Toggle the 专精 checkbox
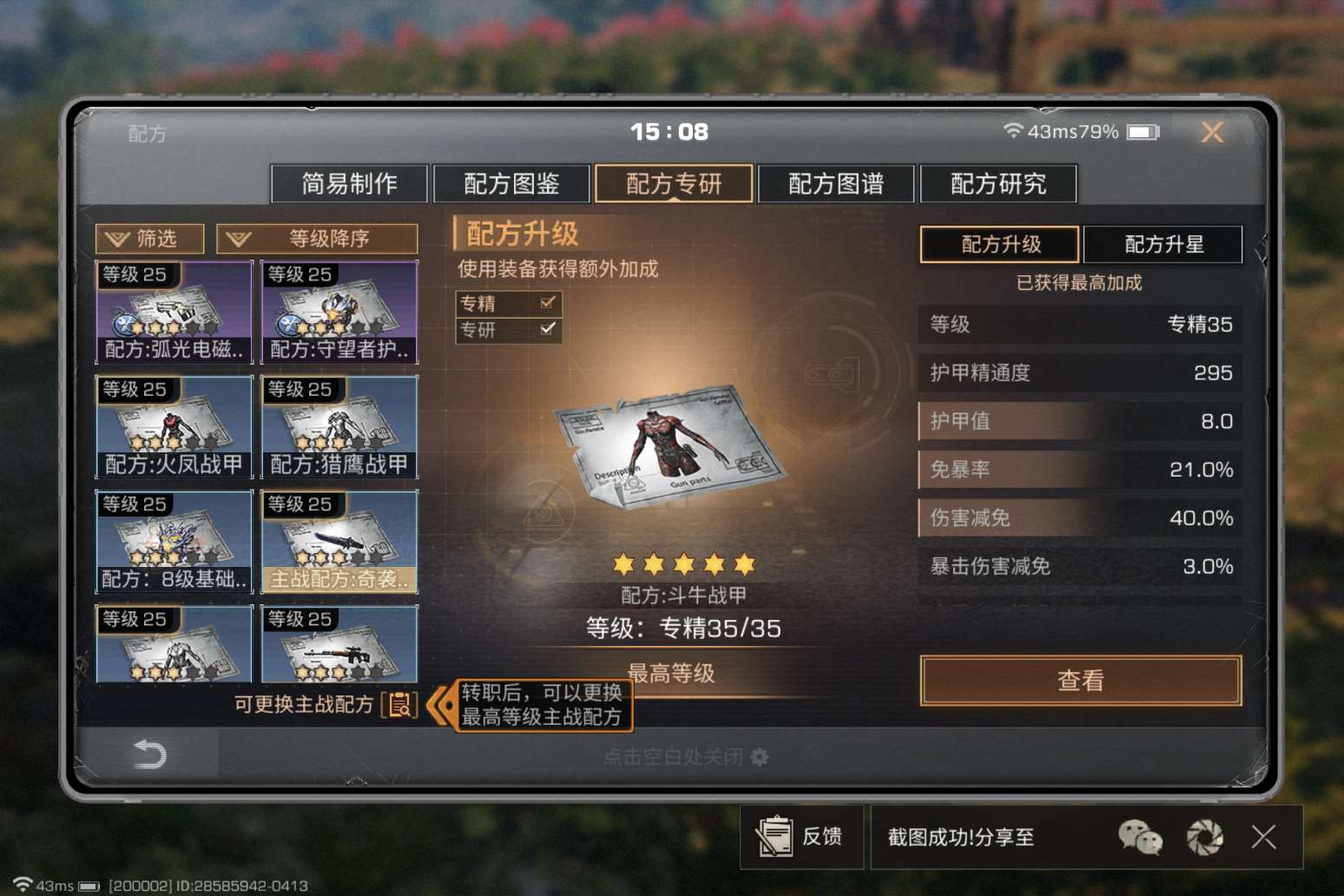Screen dimensions: 1344x896 [x=548, y=303]
